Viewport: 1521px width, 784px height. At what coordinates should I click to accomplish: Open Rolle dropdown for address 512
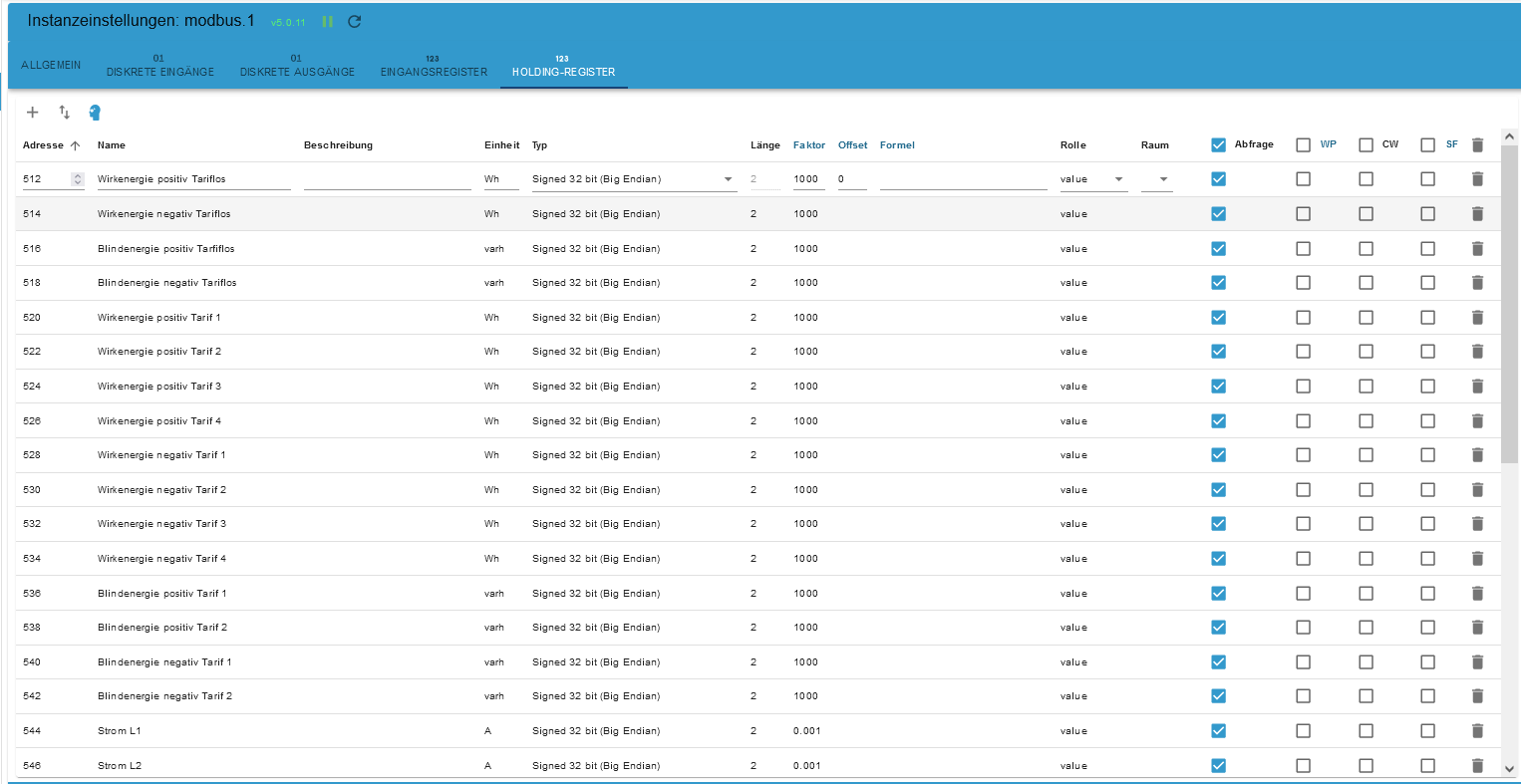(1093, 179)
